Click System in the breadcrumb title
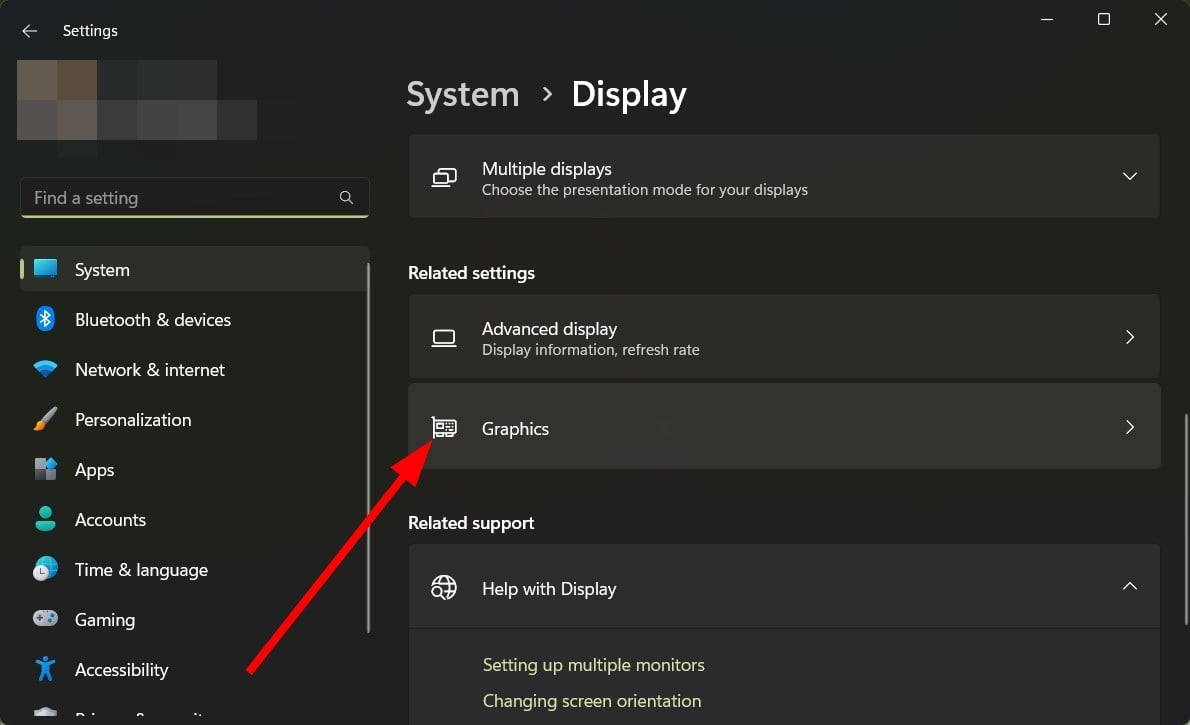This screenshot has height=725, width=1190. 463,95
